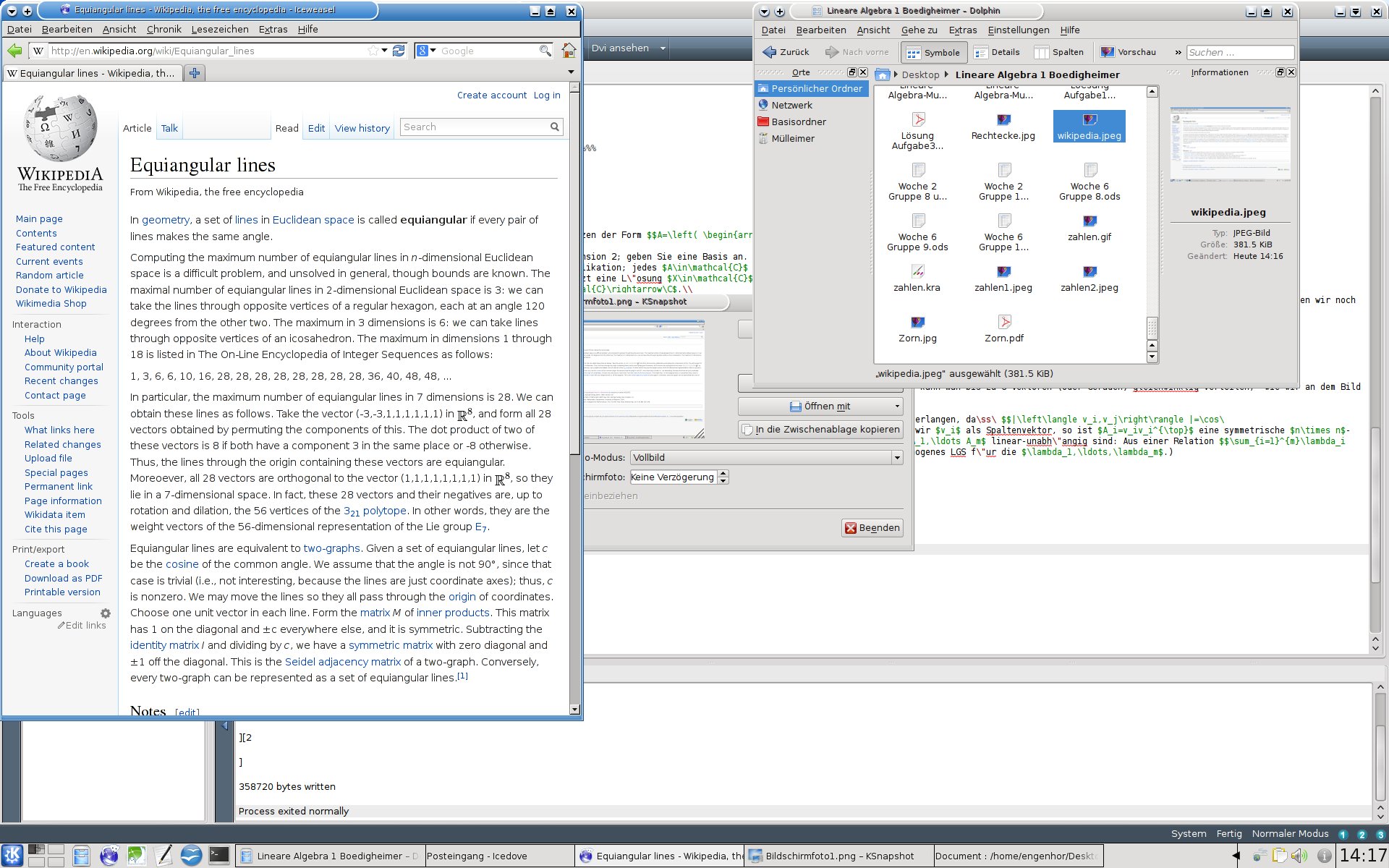Viewport: 1389px width, 868px height.
Task: Click In die Zwischenablage kopieren button
Action: click(820, 430)
